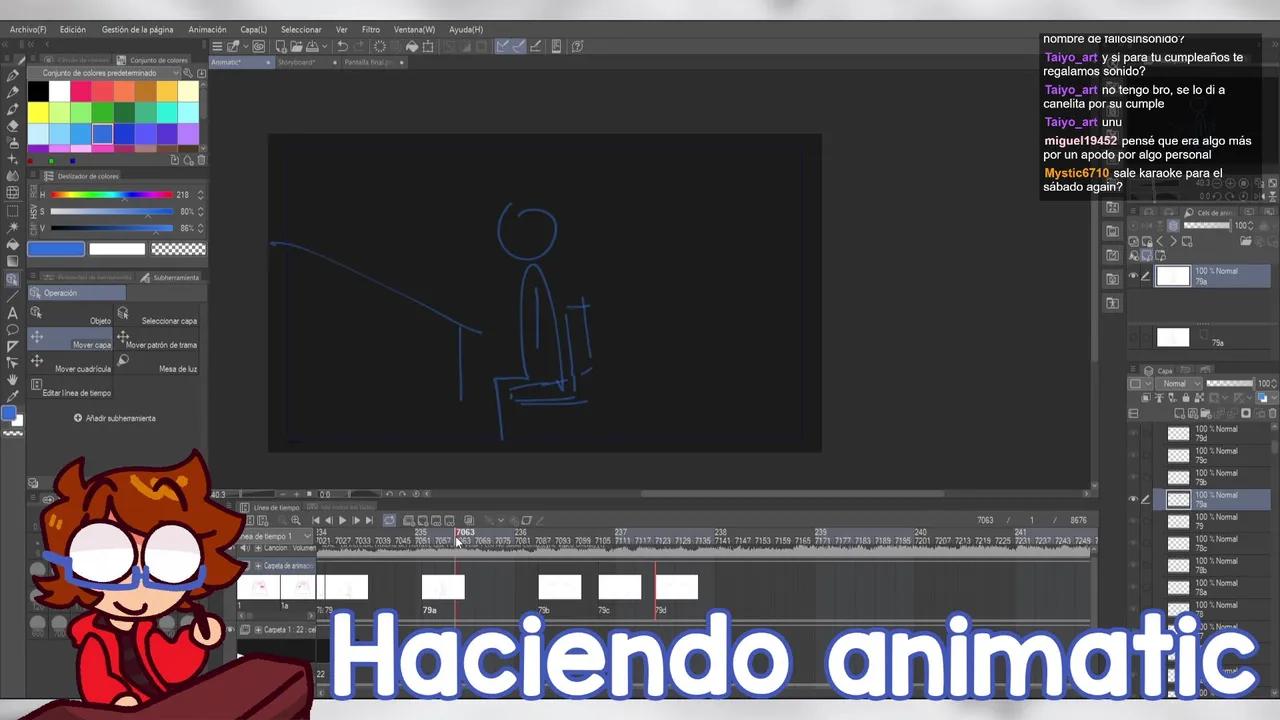Pick the yellow swatch in color set

point(38,112)
